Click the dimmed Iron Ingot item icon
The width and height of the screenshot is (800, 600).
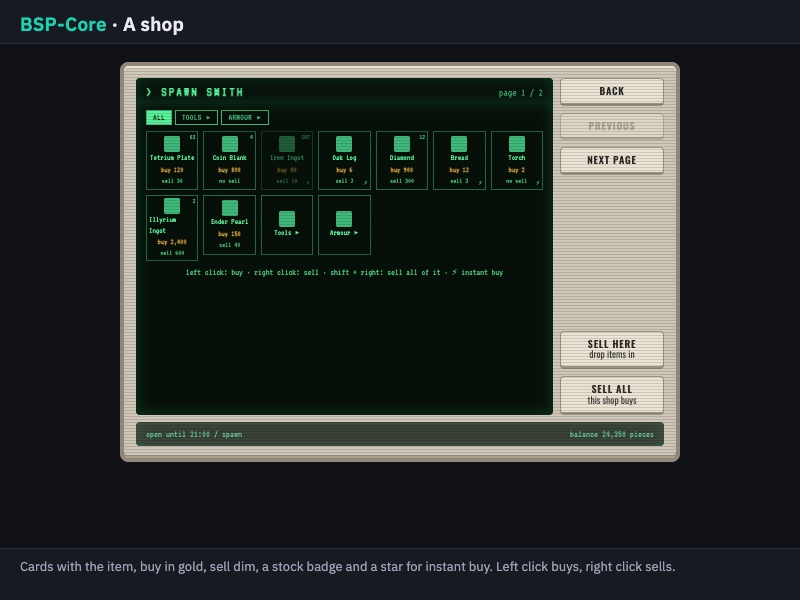tap(287, 144)
